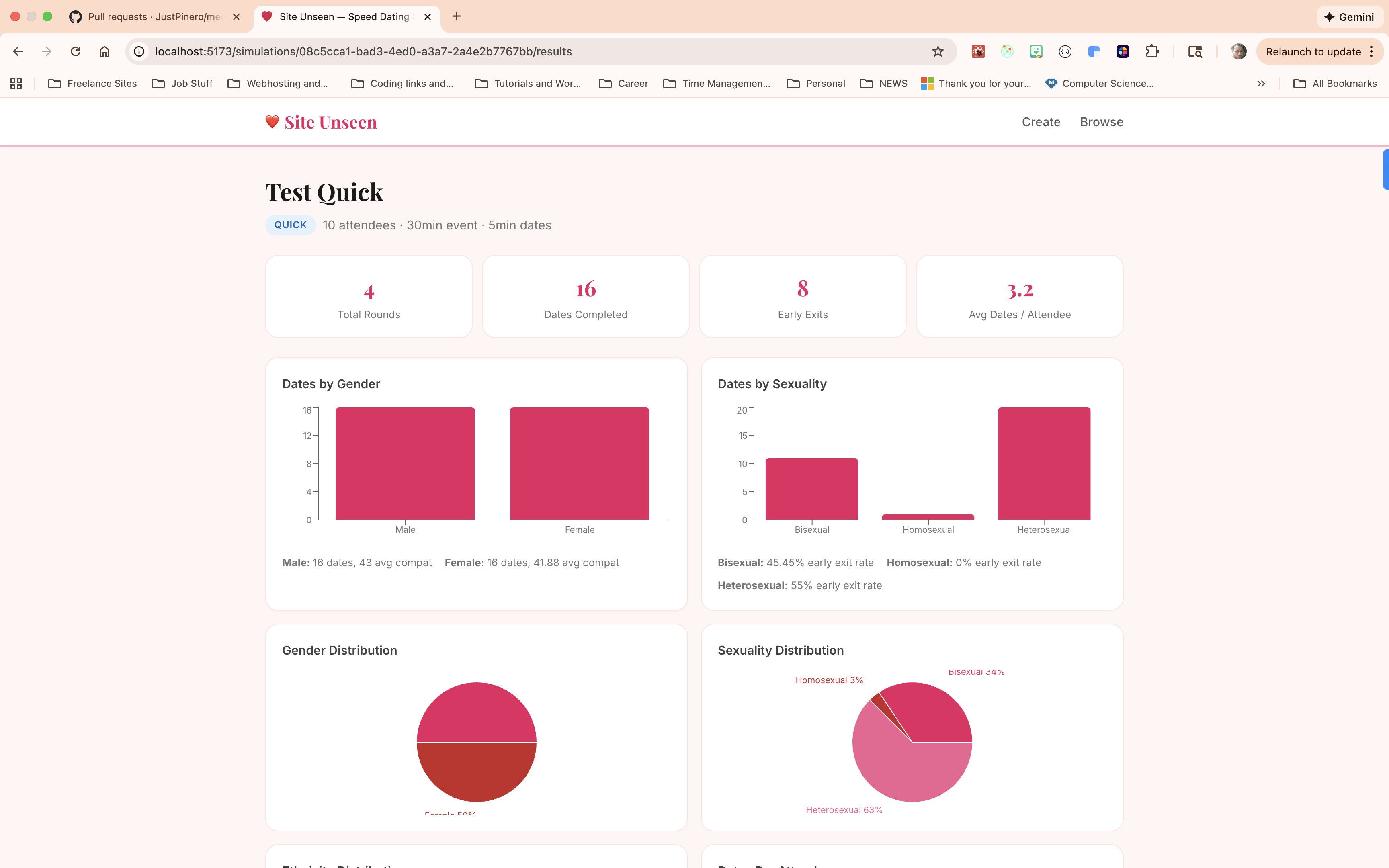The width and height of the screenshot is (1389, 868).
Task: Open the All Bookmarks folder
Action: point(1334,83)
